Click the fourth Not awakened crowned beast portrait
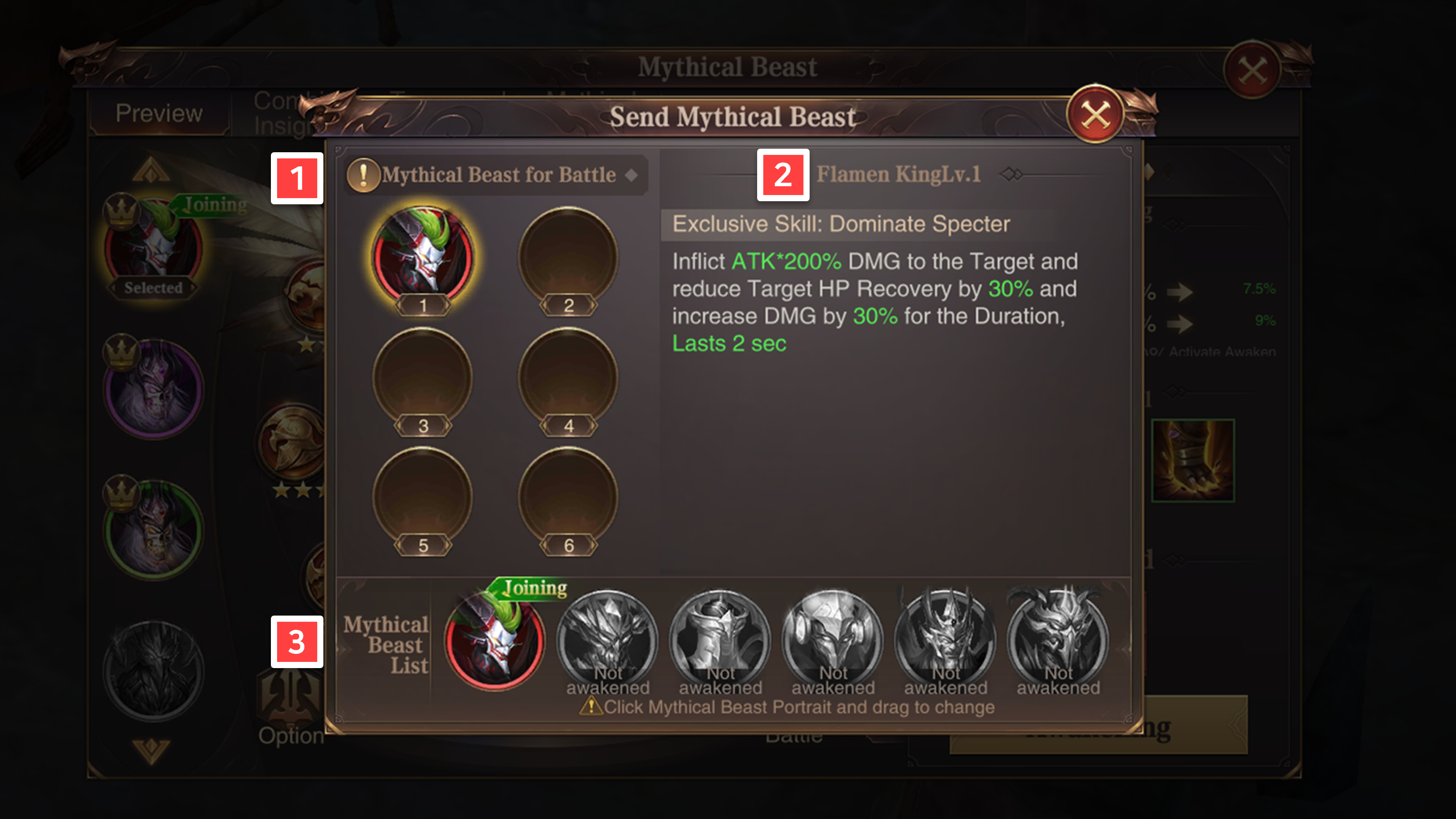Image resolution: width=1456 pixels, height=819 pixels. (945, 640)
